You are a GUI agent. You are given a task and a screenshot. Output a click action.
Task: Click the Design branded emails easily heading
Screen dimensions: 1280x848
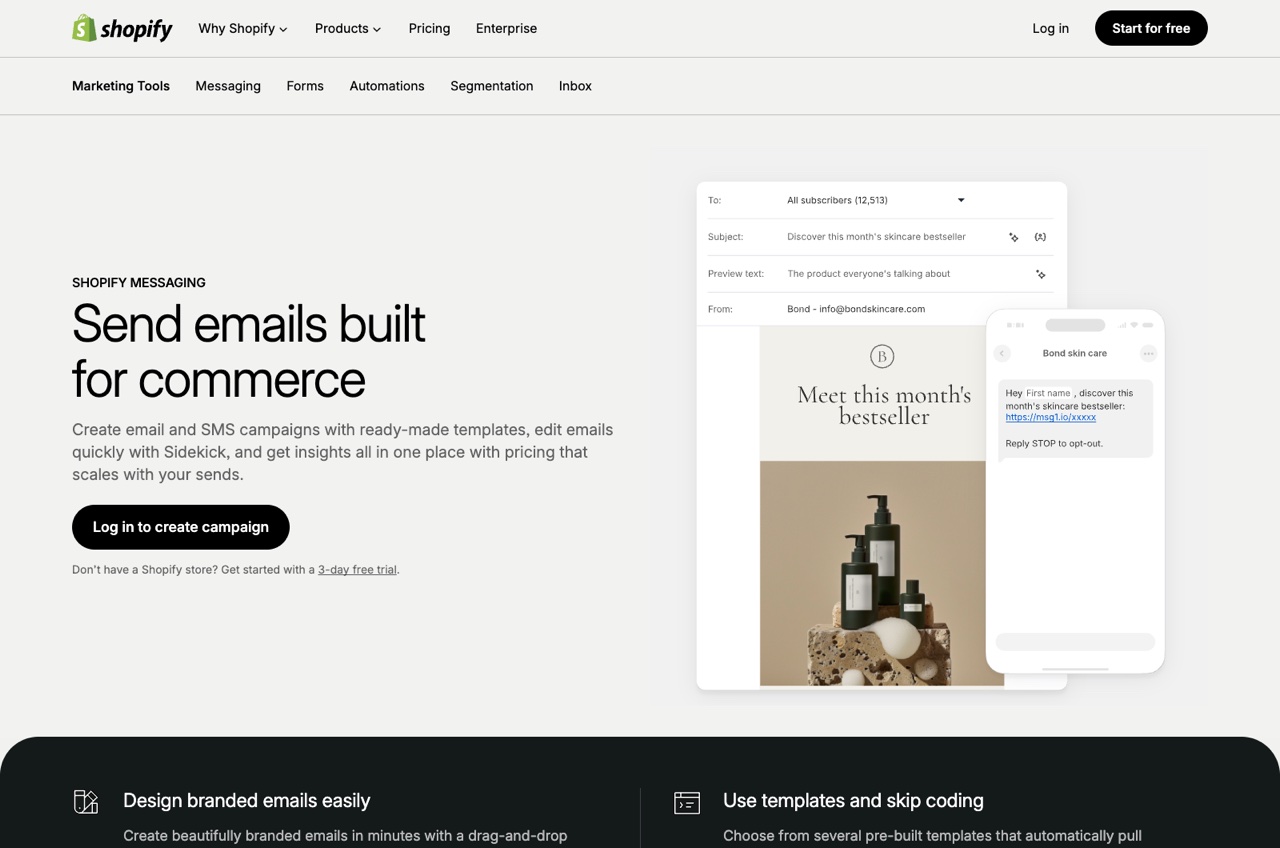(247, 800)
